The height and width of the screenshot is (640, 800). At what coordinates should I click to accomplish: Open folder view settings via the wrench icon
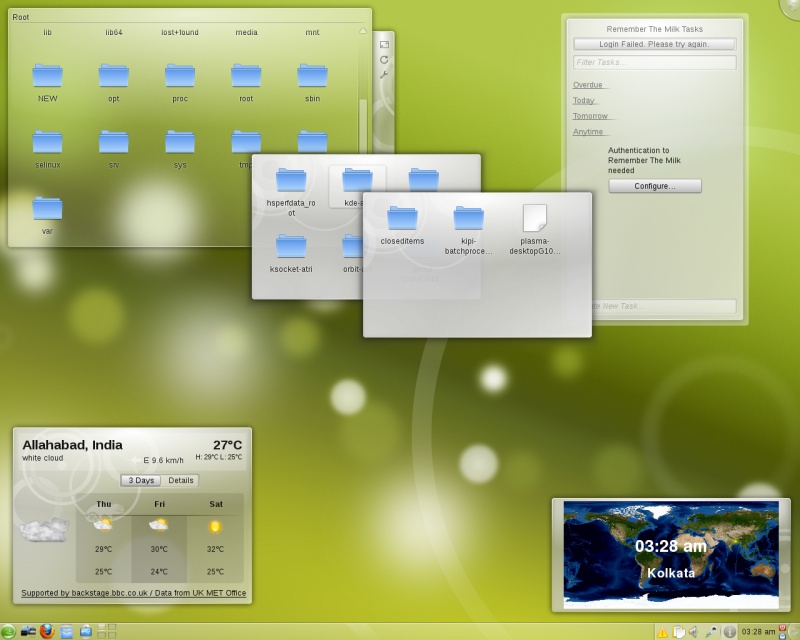384,73
